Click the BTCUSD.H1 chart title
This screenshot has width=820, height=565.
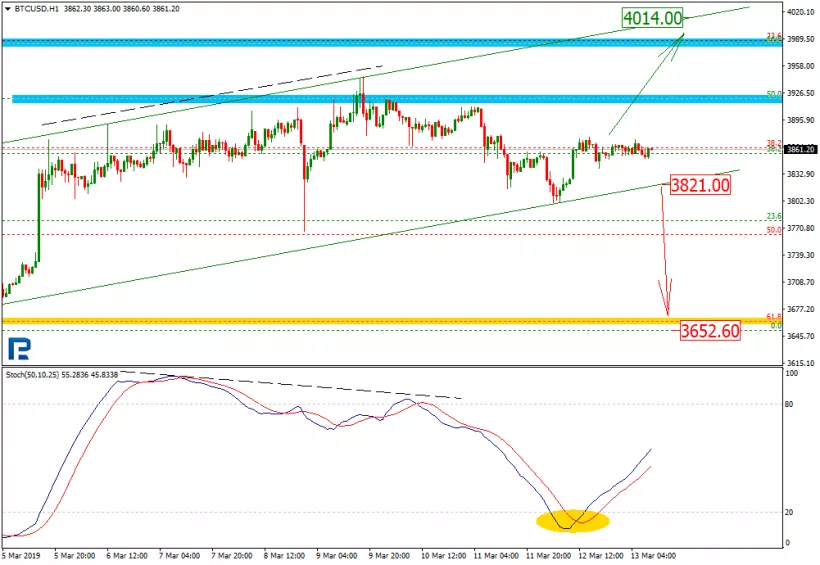[29, 7]
